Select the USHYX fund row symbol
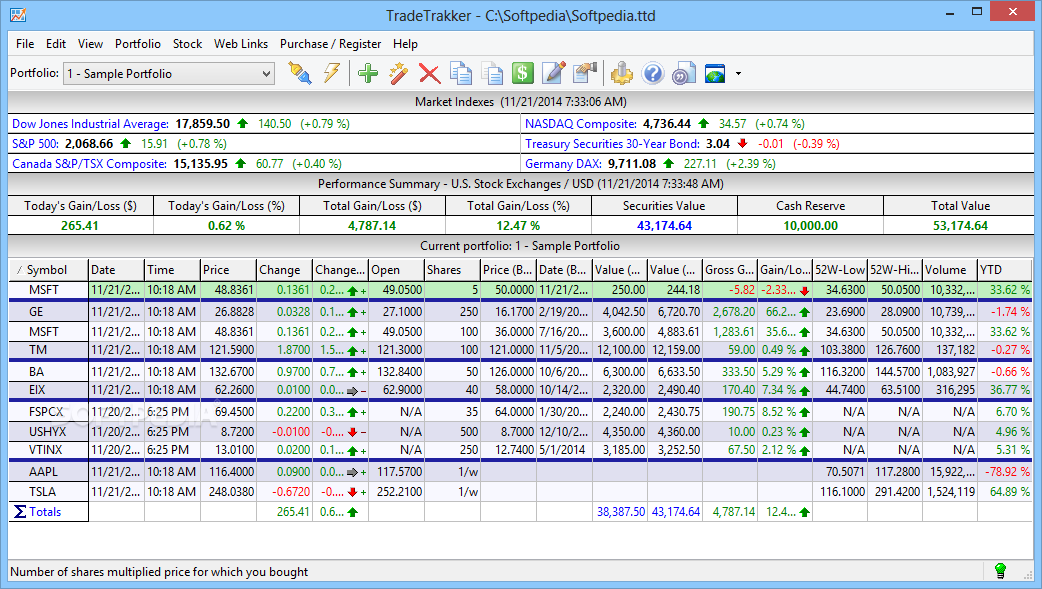This screenshot has height=589, width=1042. pos(49,431)
